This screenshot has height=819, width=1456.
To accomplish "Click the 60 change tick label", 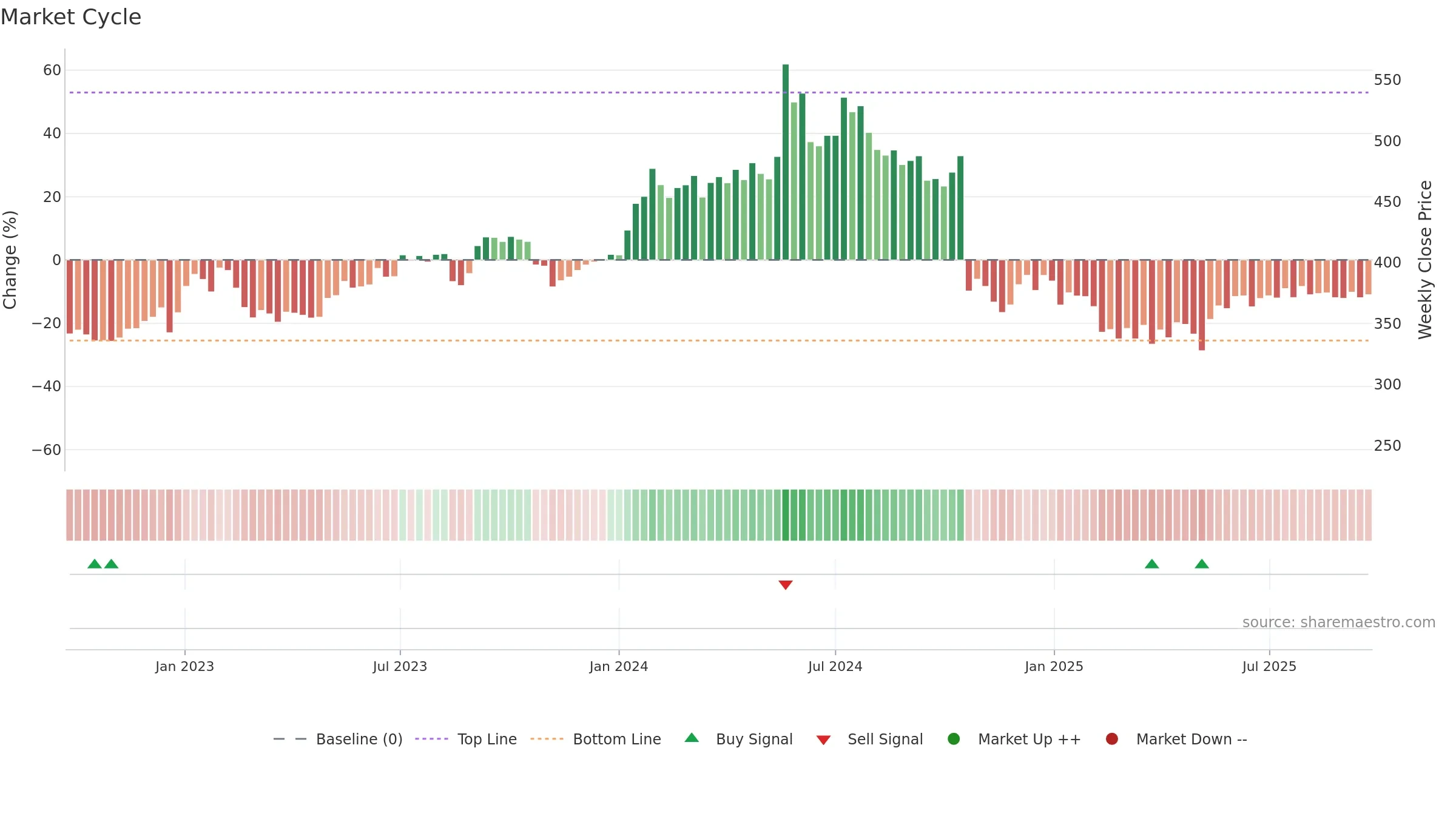I will (x=52, y=70).
